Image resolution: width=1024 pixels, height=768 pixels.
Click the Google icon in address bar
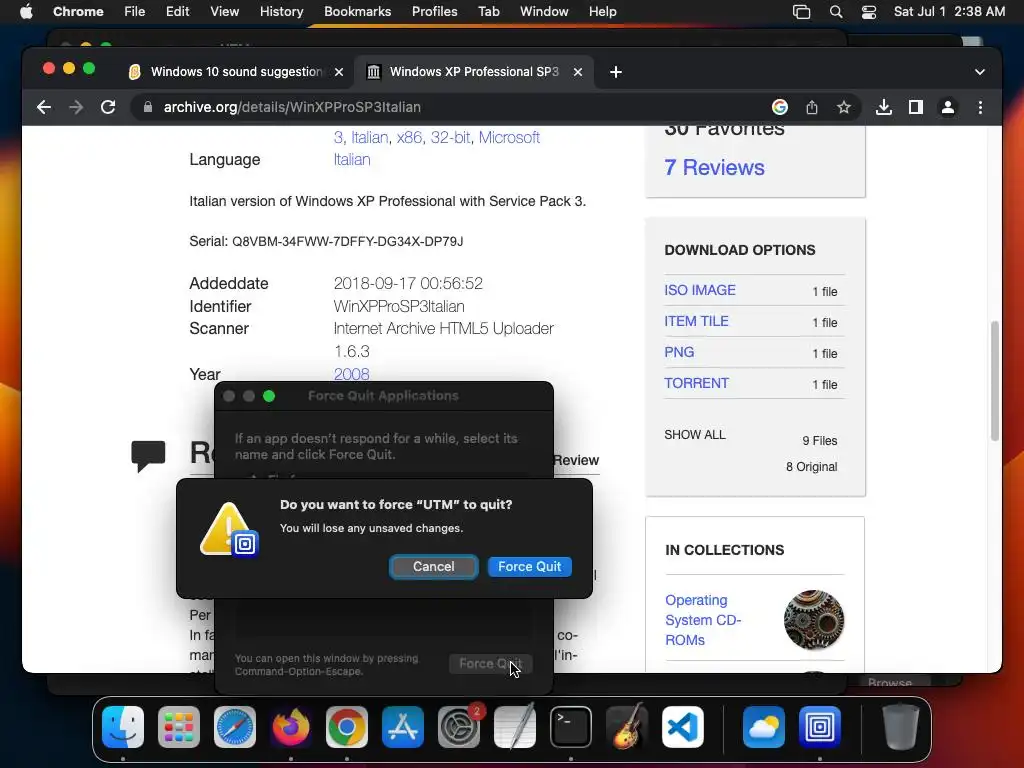780,107
